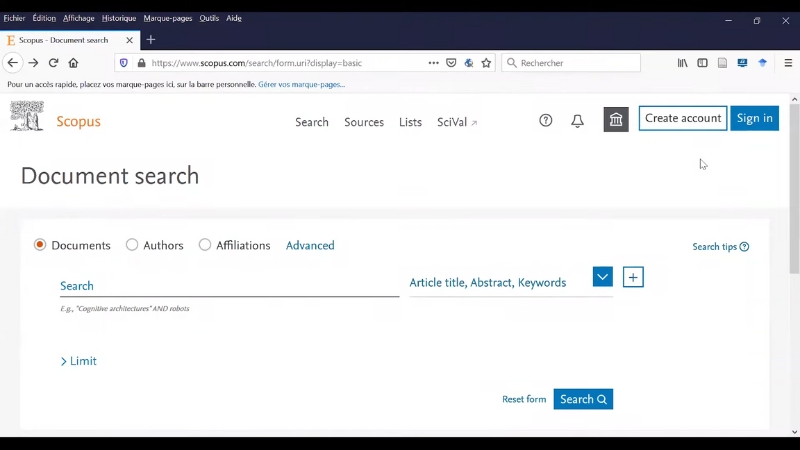Screen dimensions: 800x450
Task: Click the blue graduation cap extension icon
Action: click(763, 63)
